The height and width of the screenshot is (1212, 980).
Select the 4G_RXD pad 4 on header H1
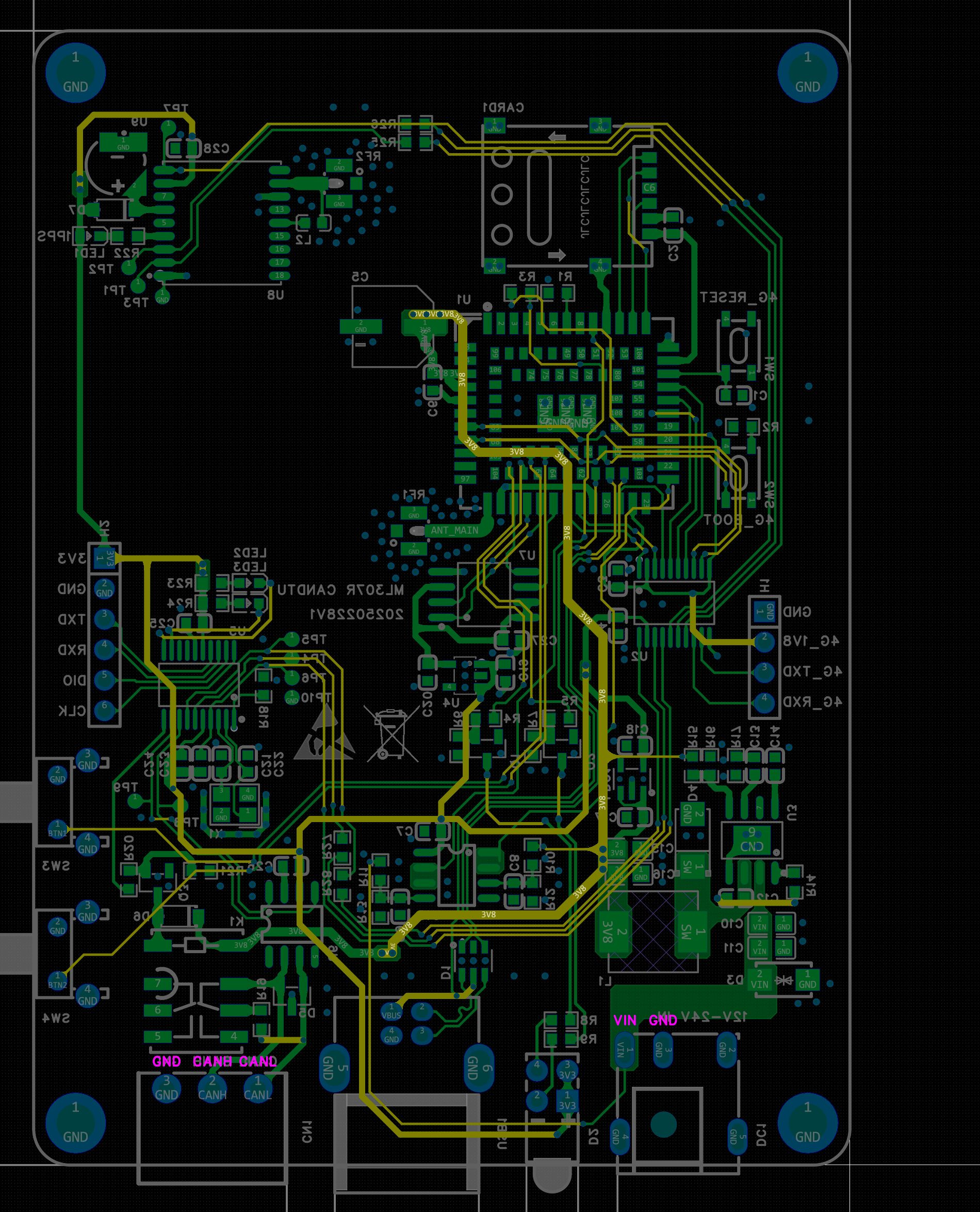click(x=764, y=702)
